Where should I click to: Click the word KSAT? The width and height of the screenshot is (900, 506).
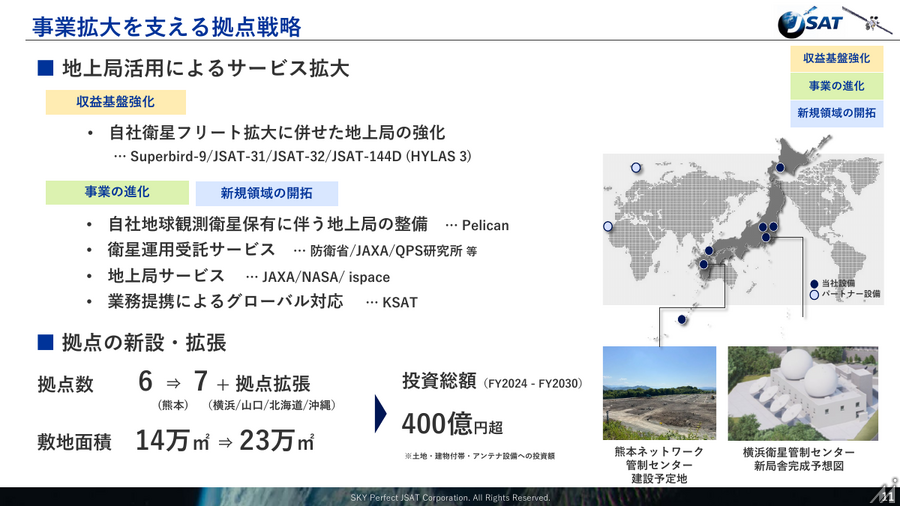(x=400, y=302)
